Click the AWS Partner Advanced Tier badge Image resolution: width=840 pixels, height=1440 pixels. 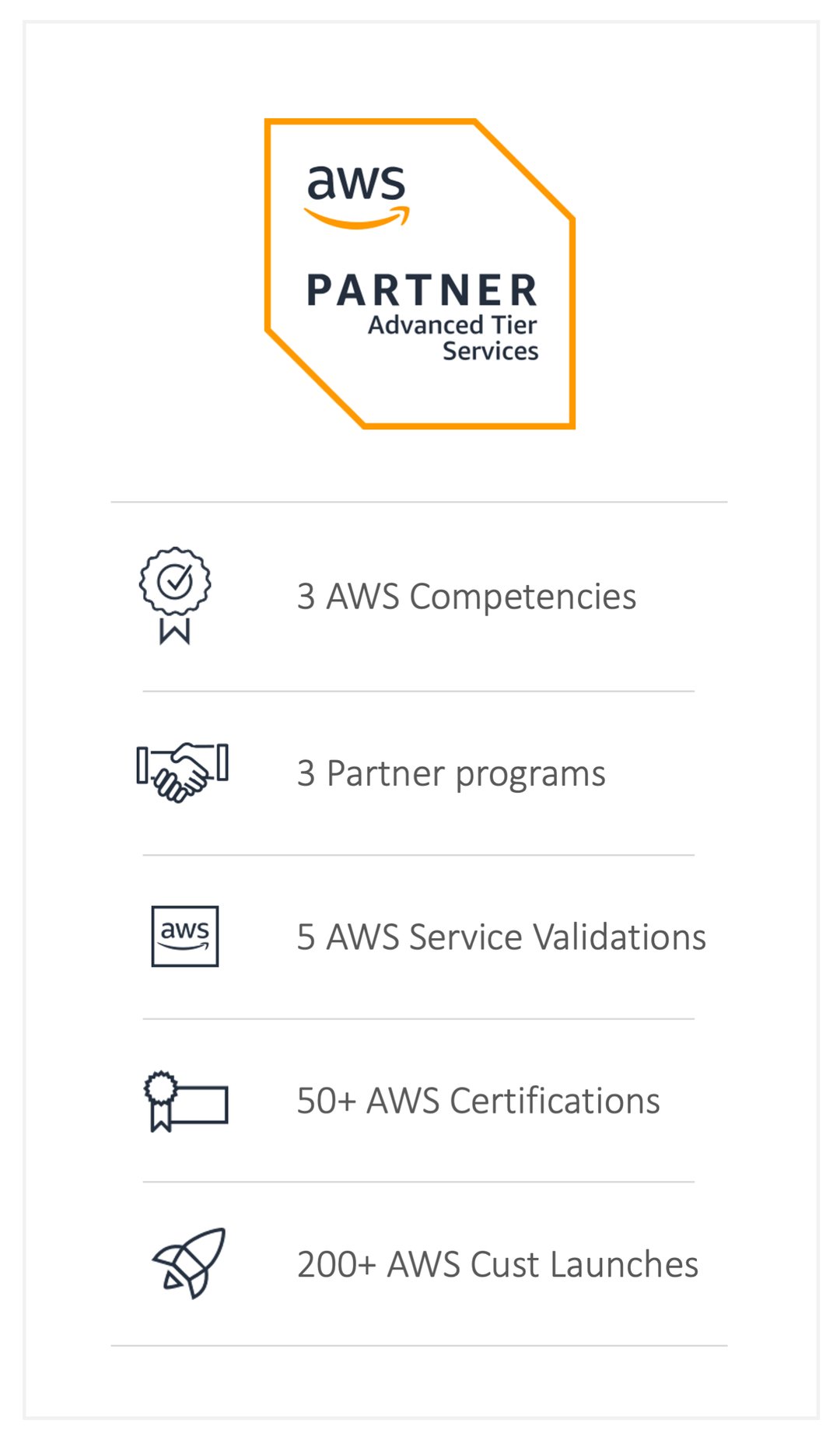(420, 274)
